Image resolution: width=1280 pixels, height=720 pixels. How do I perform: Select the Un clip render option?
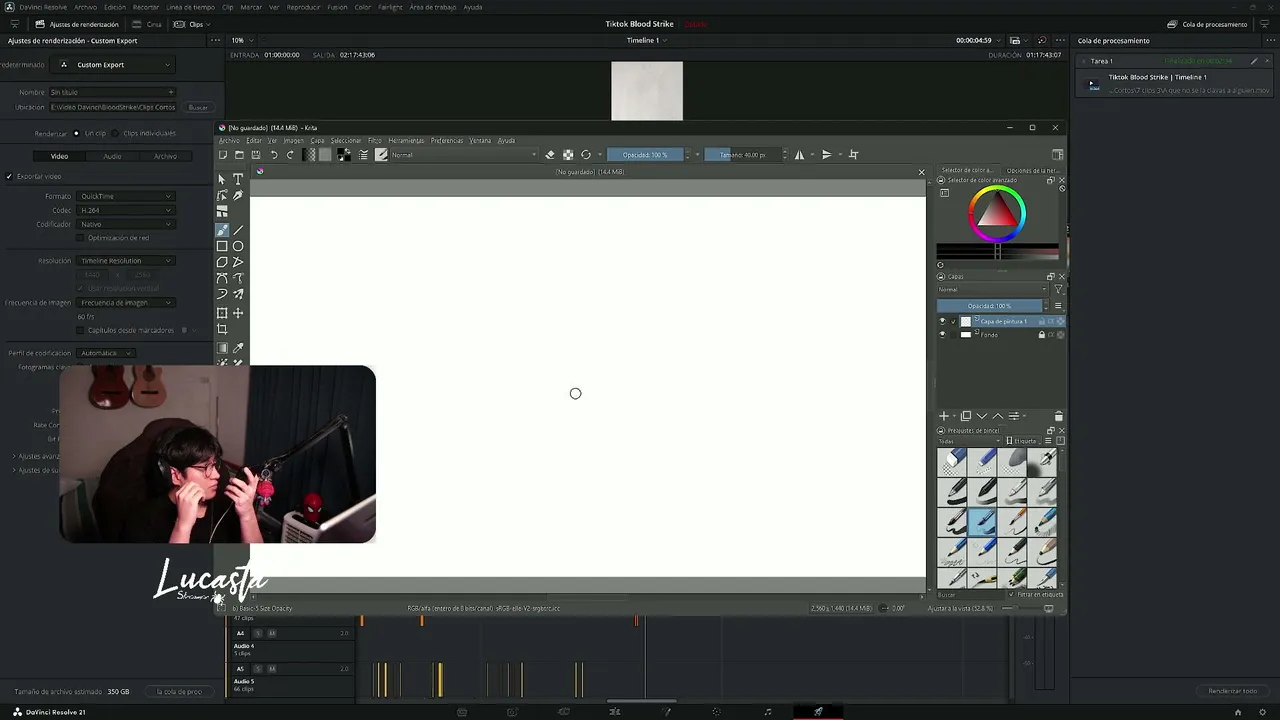coord(76,133)
